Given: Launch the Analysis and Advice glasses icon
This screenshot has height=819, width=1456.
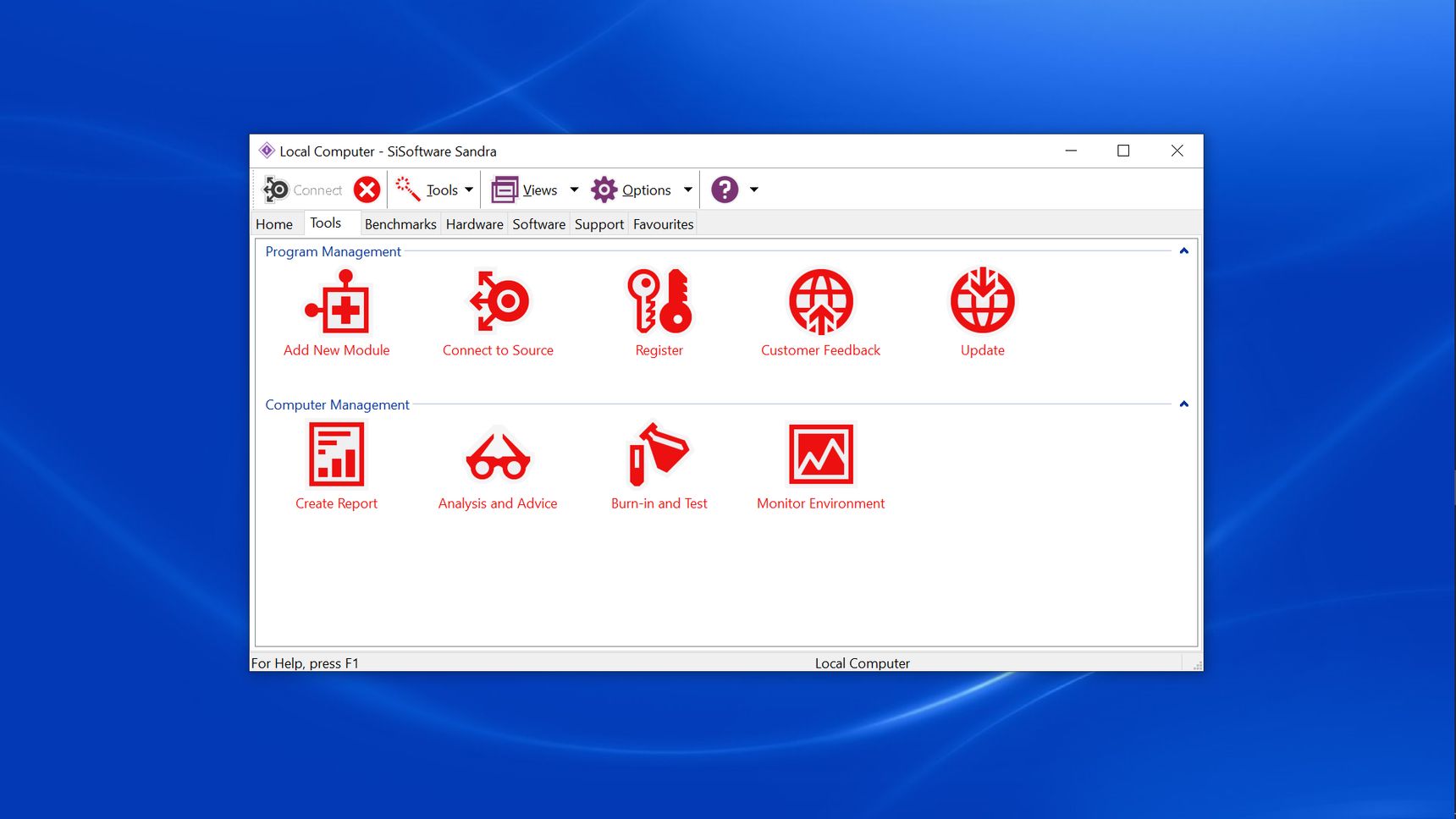Looking at the screenshot, I should pos(499,457).
